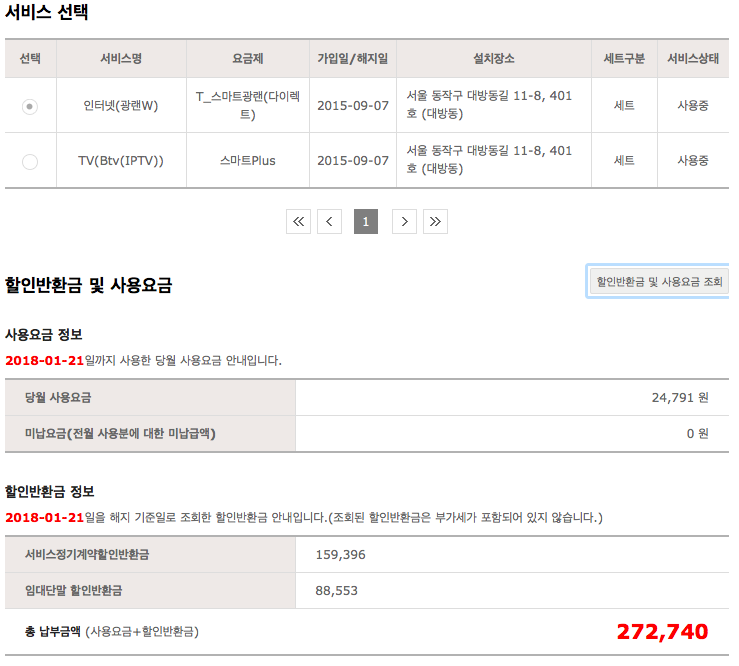The image size is (739, 666).
Task: Select the 인터넷(광랜W) service radio button
Action: pos(30,106)
